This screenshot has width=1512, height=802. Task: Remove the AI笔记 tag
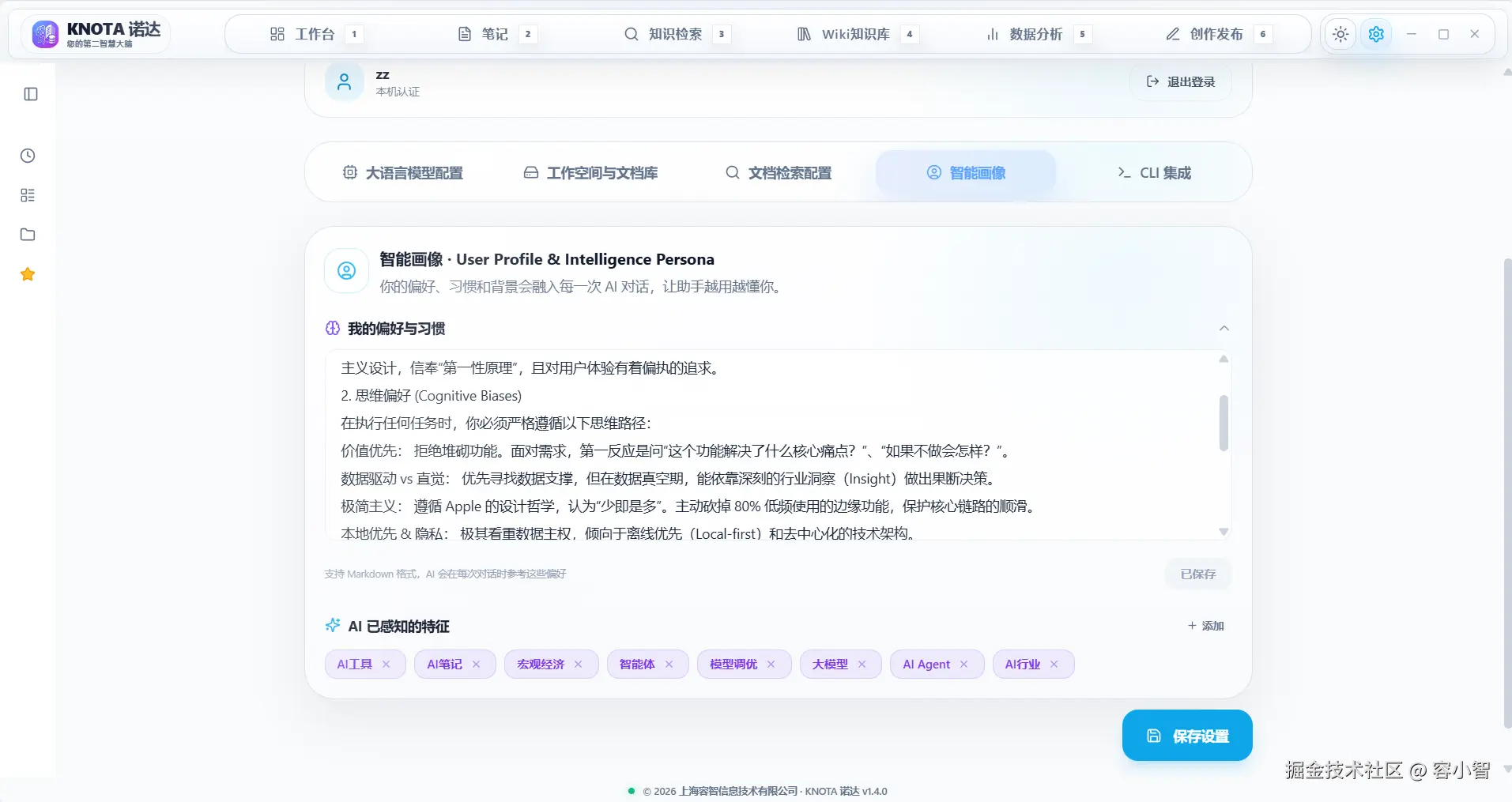pyautogui.click(x=477, y=665)
